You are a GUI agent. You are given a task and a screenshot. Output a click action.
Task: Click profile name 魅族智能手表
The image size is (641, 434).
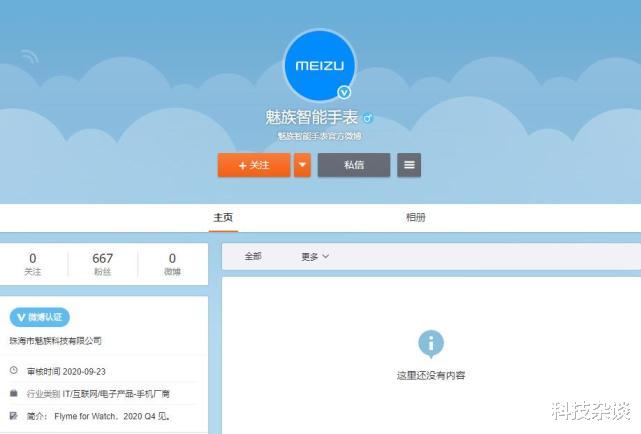tap(312, 118)
